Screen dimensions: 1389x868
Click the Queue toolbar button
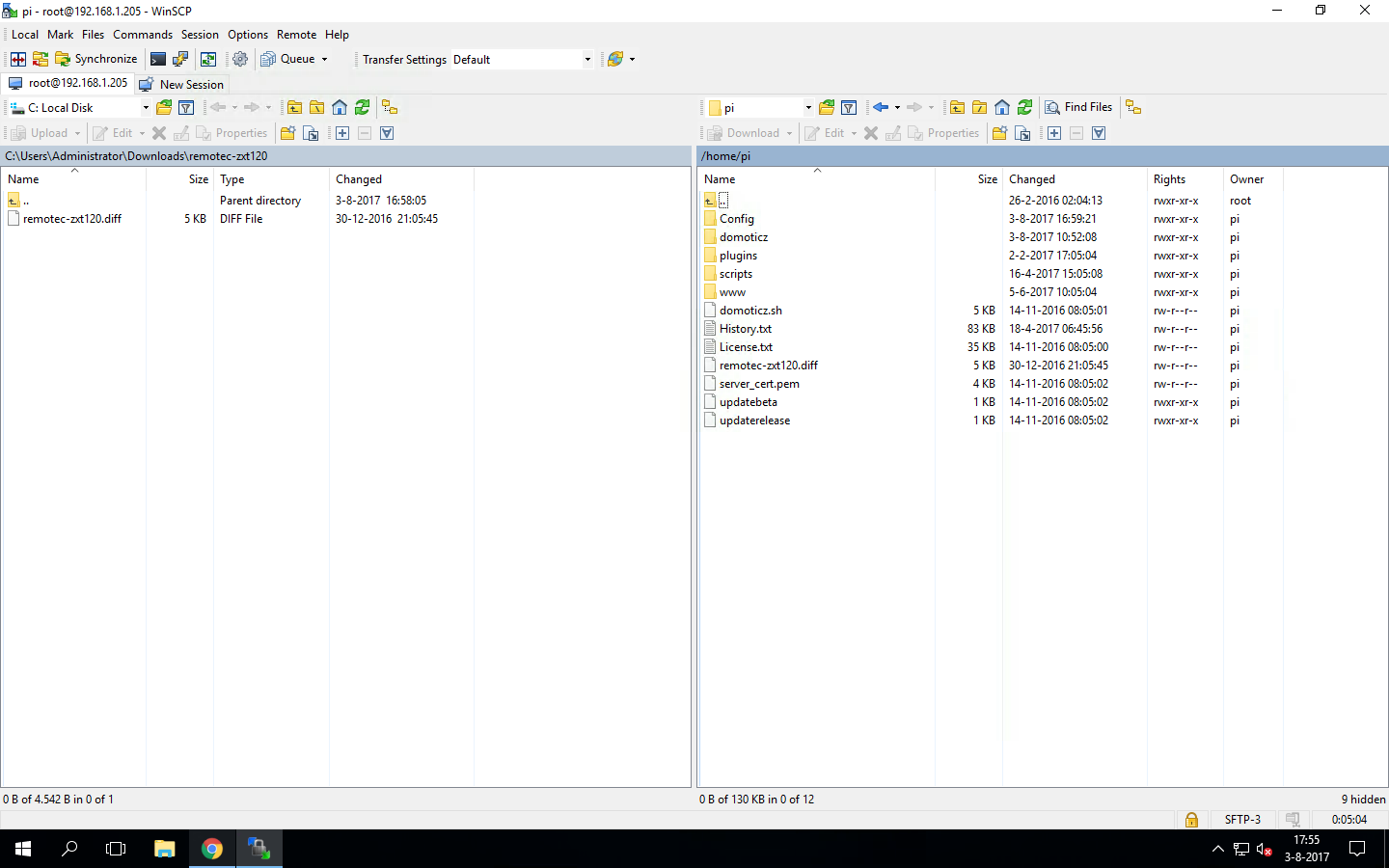(x=288, y=59)
